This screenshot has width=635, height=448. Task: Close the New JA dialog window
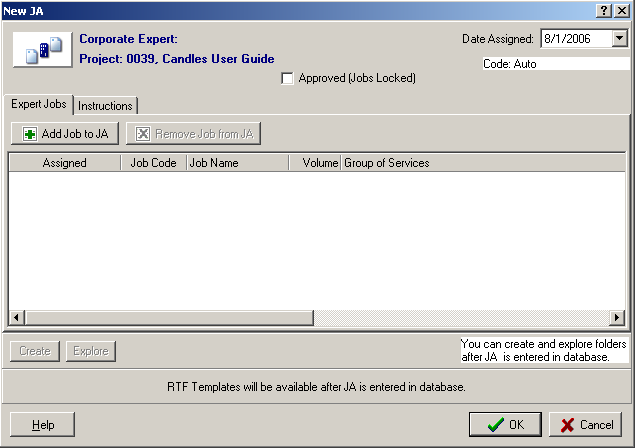pos(622,9)
